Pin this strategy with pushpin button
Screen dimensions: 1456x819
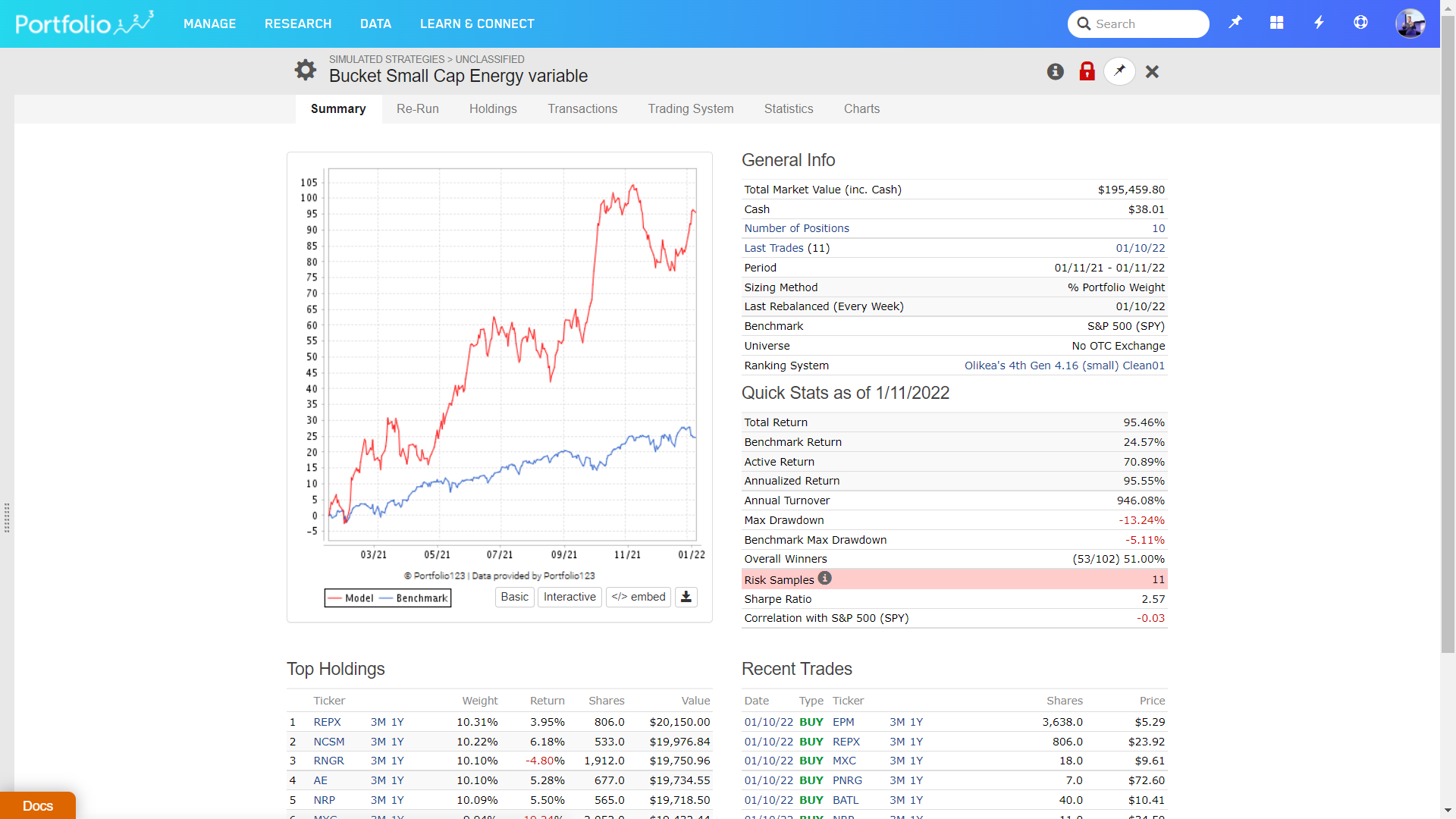[x=1119, y=71]
